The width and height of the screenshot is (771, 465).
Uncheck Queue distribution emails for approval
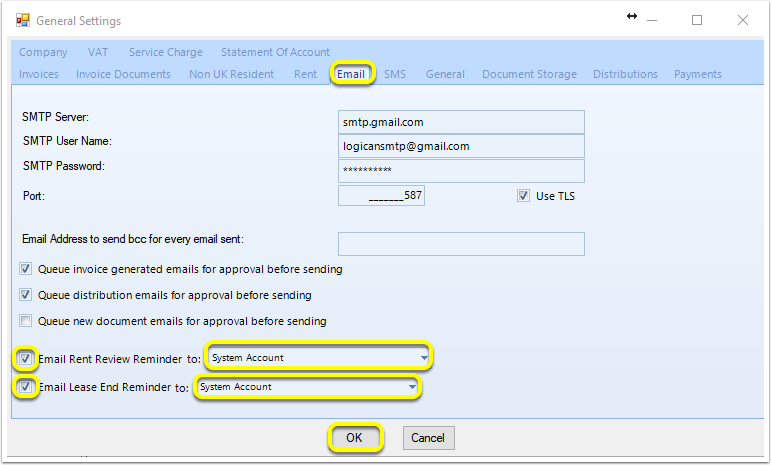[x=26, y=295]
